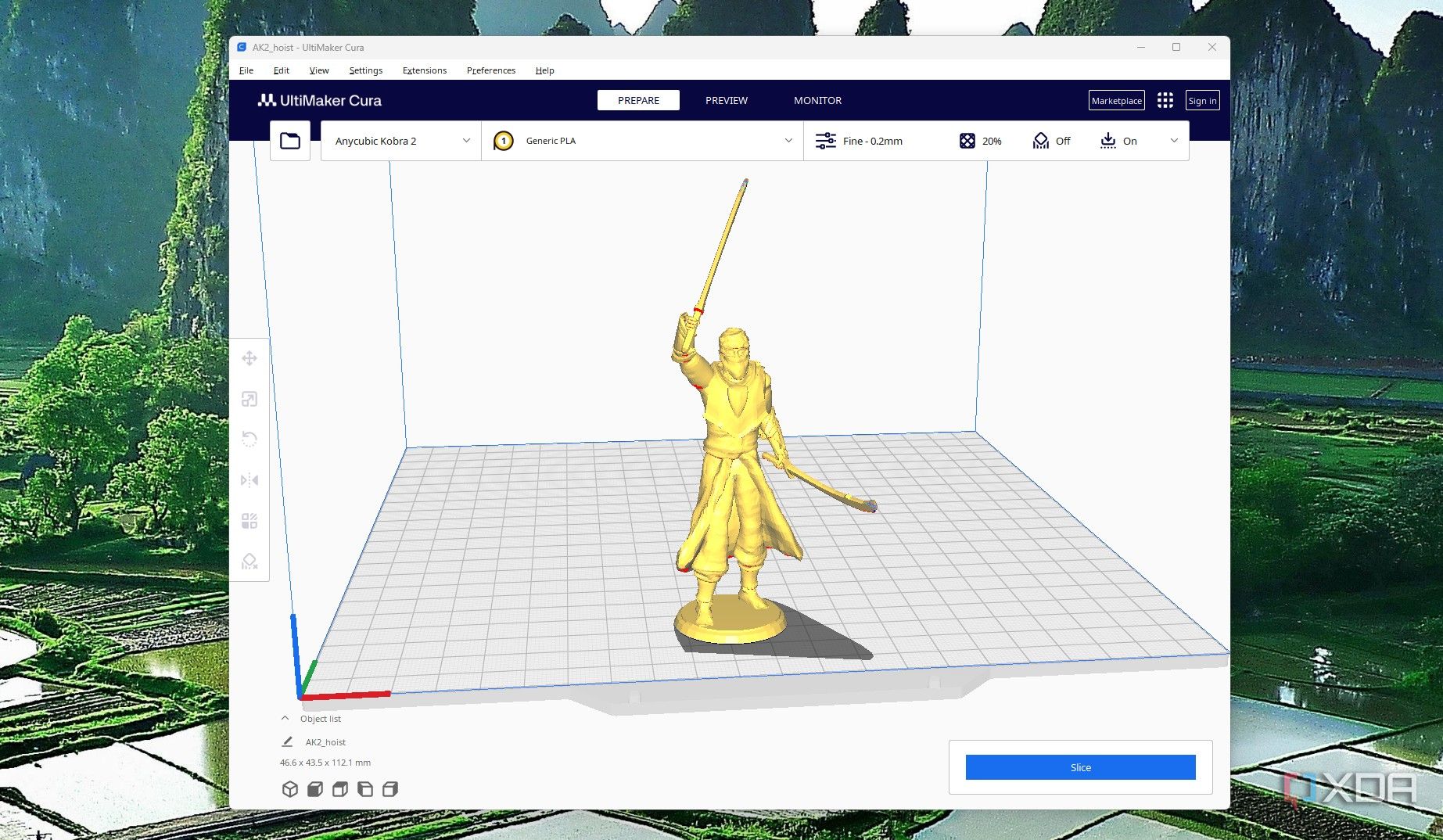Image resolution: width=1443 pixels, height=840 pixels.
Task: Open the Settings menu
Action: point(366,70)
